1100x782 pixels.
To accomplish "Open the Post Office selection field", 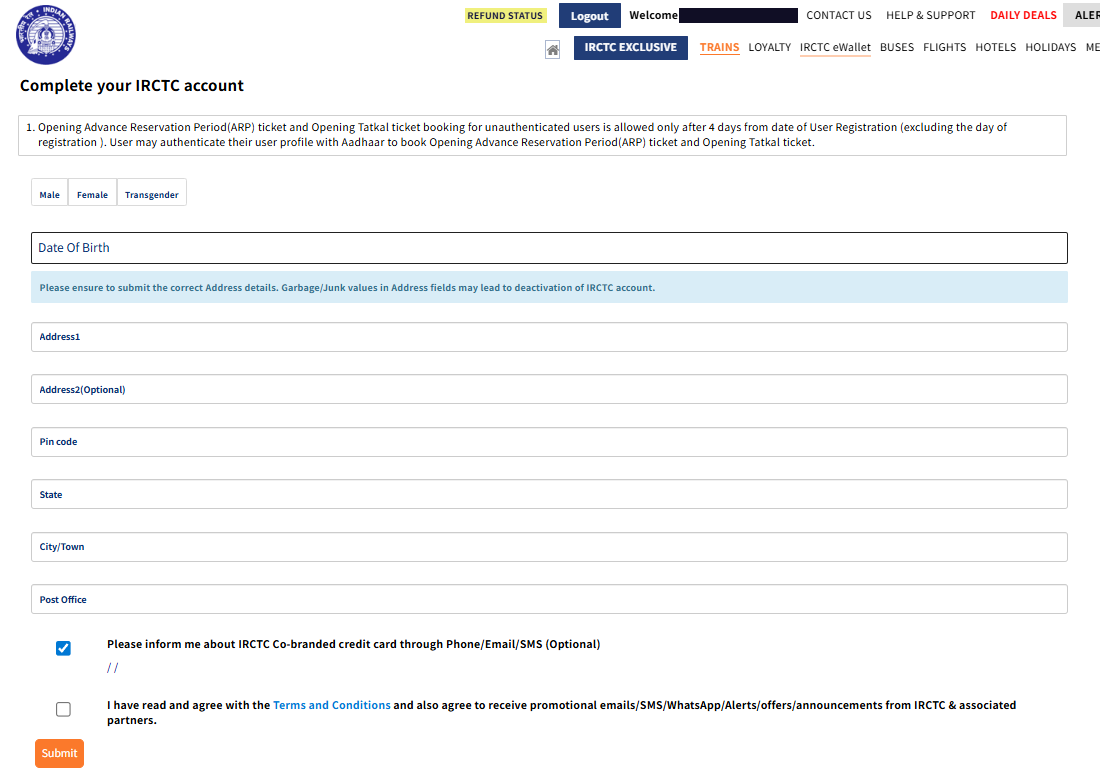I will pyautogui.click(x=549, y=599).
